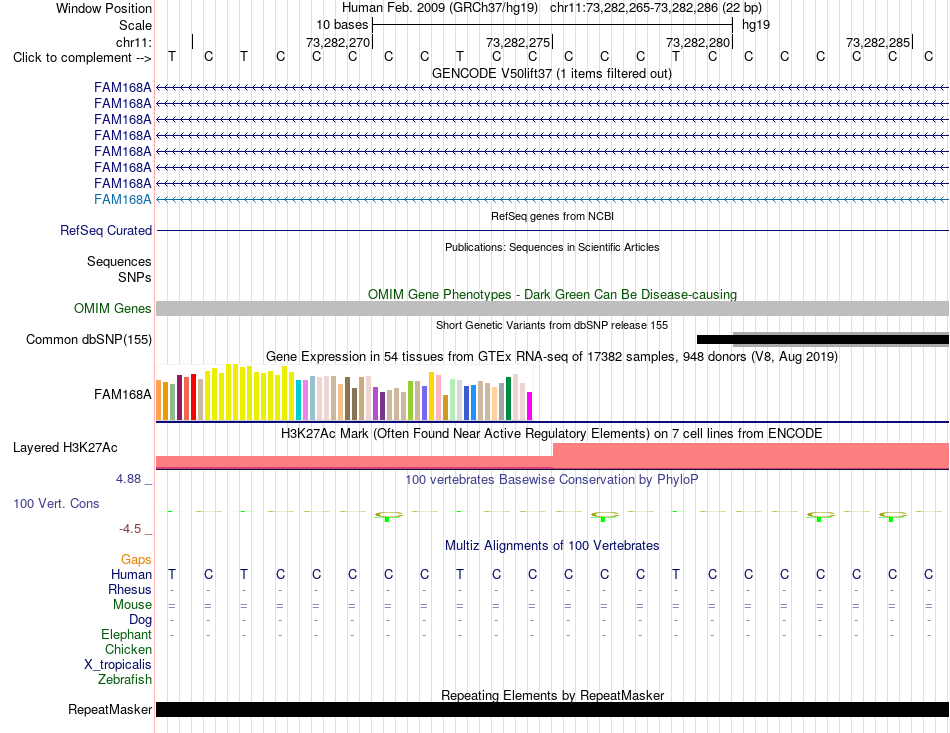Click the RefSeq Curated label

coord(106,230)
